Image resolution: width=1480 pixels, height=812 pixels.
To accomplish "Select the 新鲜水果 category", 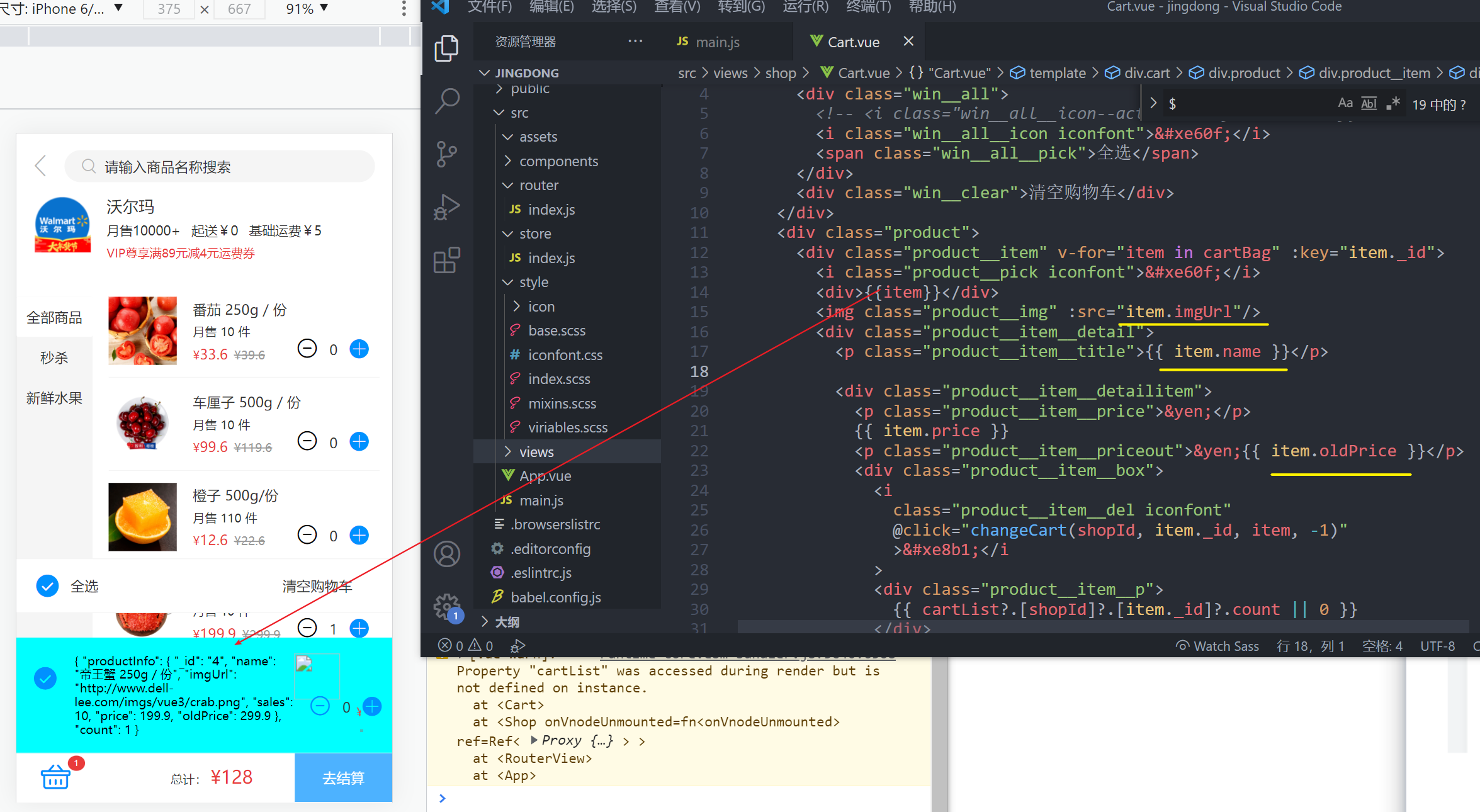I will (x=55, y=398).
